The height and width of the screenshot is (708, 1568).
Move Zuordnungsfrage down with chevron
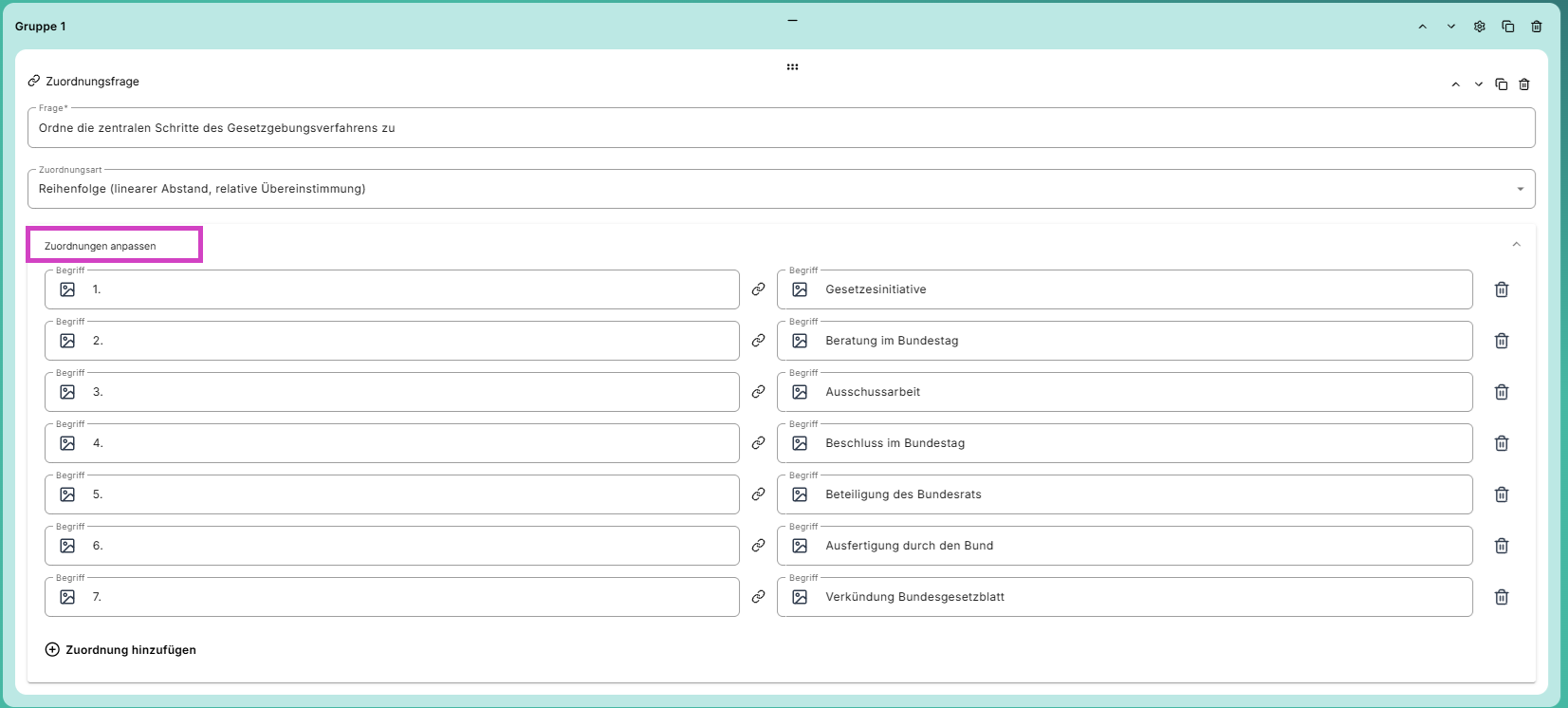point(1478,84)
